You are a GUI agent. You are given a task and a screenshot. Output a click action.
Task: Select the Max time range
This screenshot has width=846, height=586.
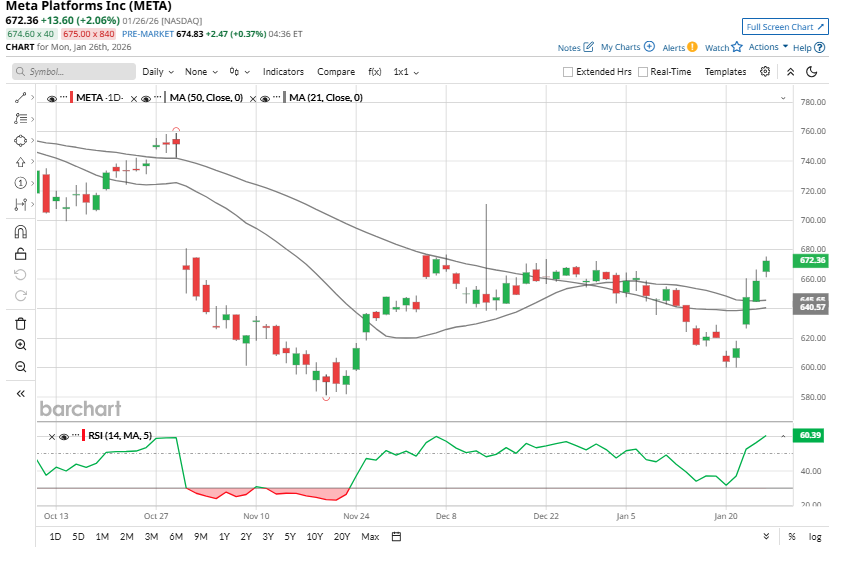[x=370, y=536]
